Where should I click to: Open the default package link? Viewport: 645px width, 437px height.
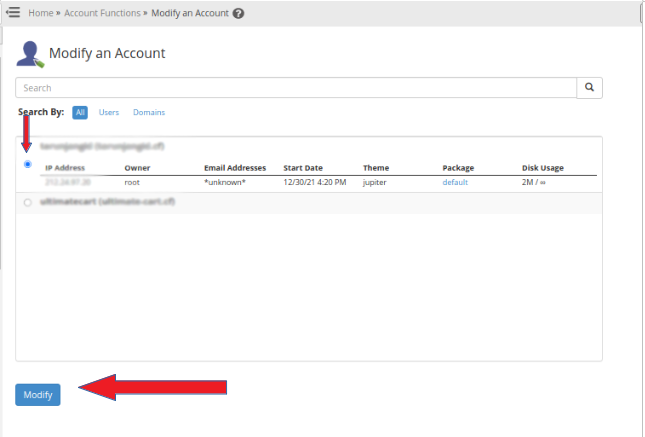click(455, 182)
